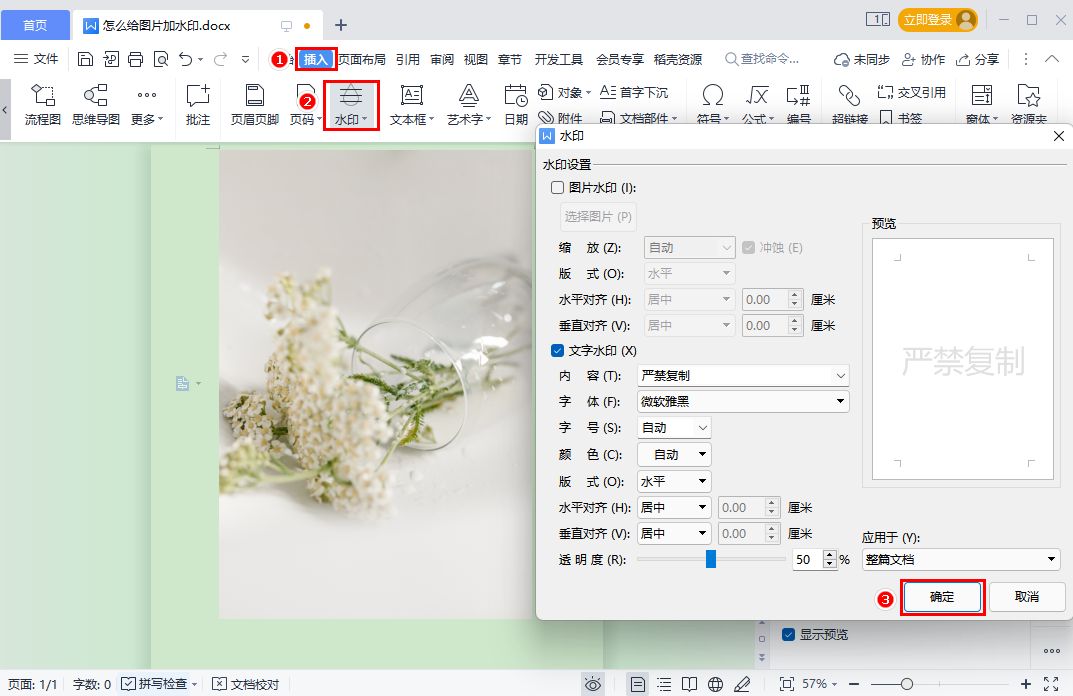Screen dimensions: 1073x696
Task: Click the zoom in plus button
Action: 1025,684
